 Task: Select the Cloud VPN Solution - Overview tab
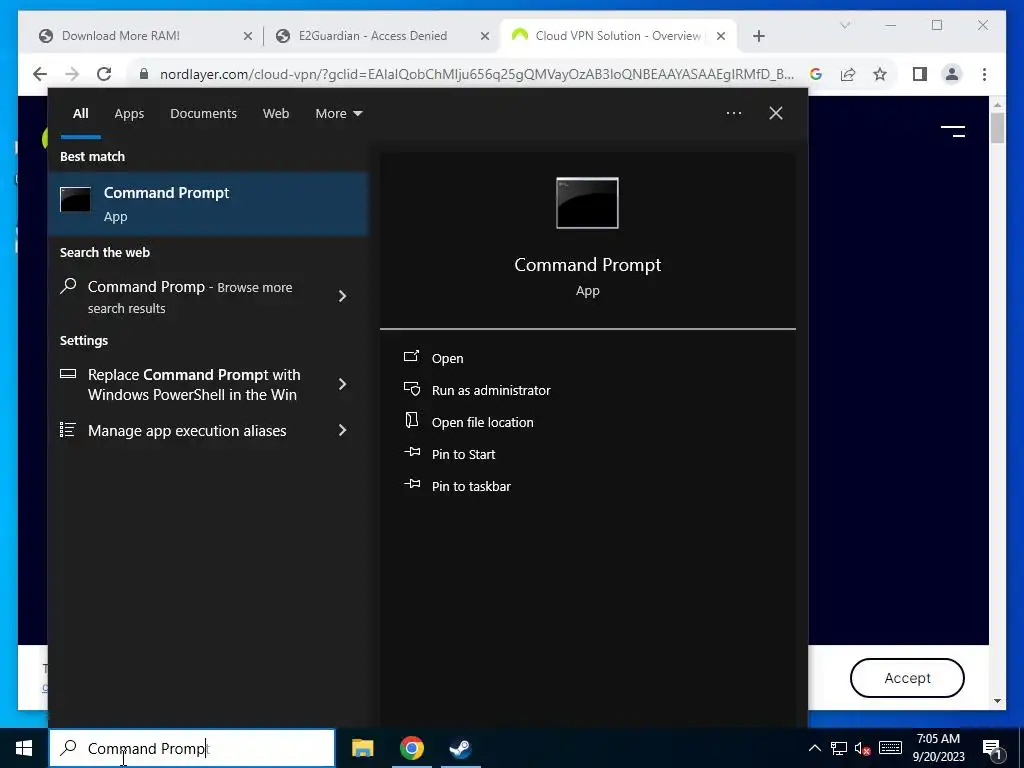click(x=617, y=36)
